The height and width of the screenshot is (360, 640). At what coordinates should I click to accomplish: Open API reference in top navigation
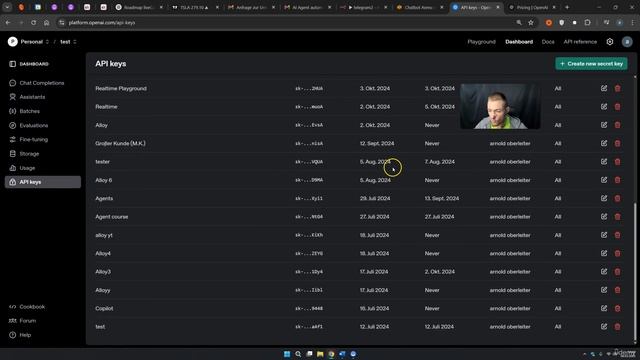coord(580,42)
